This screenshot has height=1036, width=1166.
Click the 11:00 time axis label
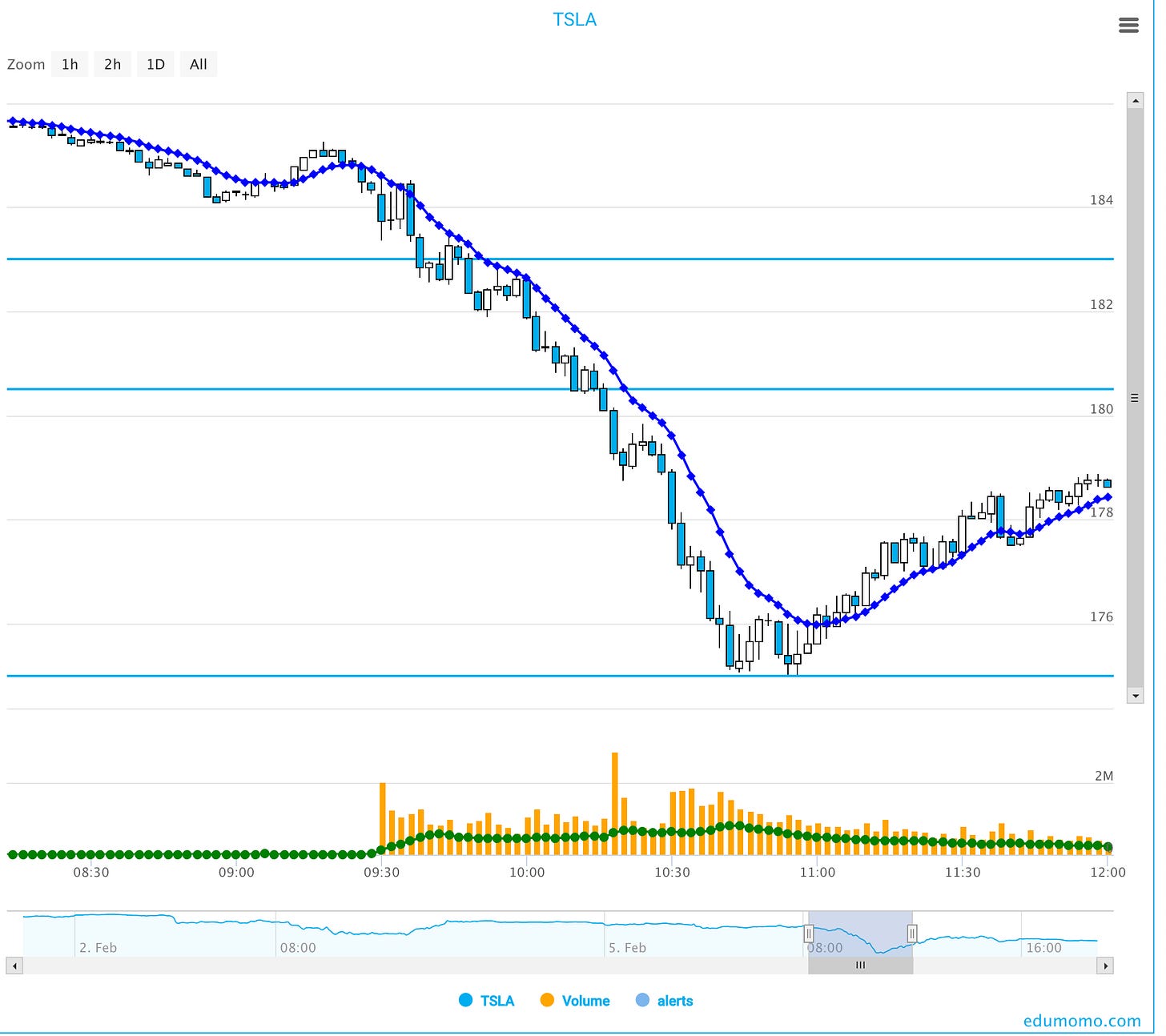pos(817,873)
